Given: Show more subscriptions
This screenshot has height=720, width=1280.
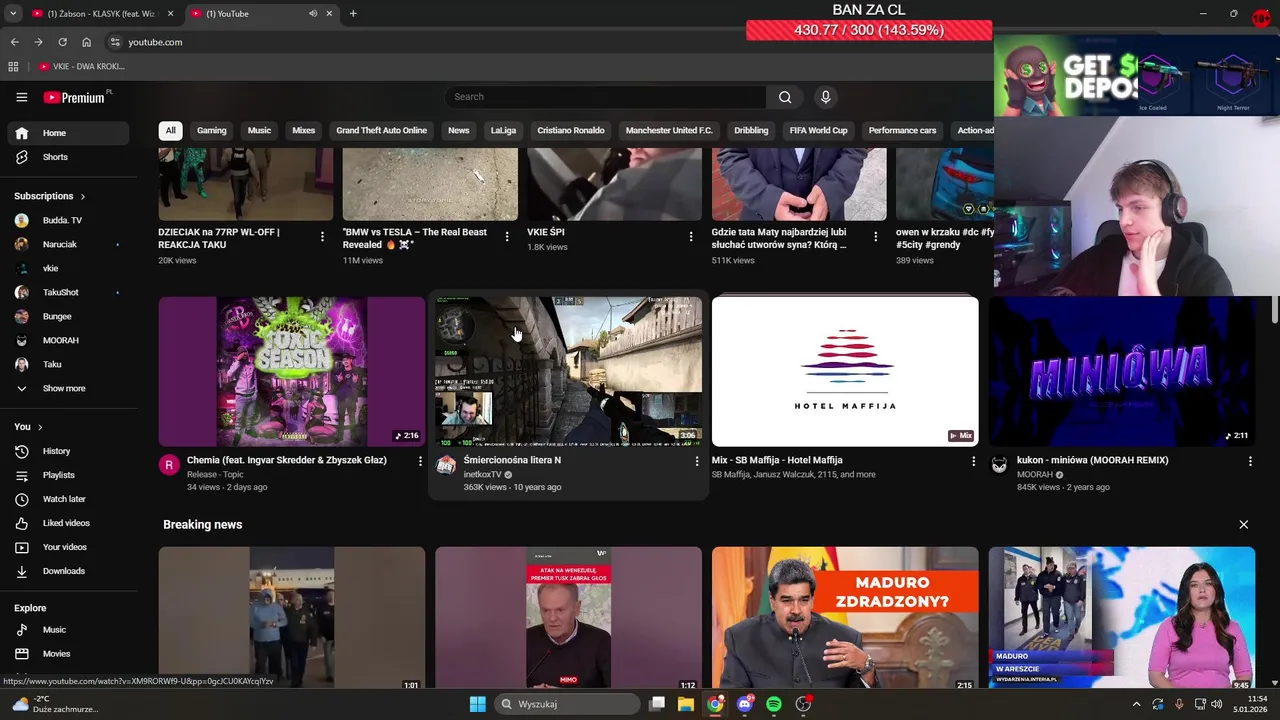Looking at the screenshot, I should coord(69,388).
